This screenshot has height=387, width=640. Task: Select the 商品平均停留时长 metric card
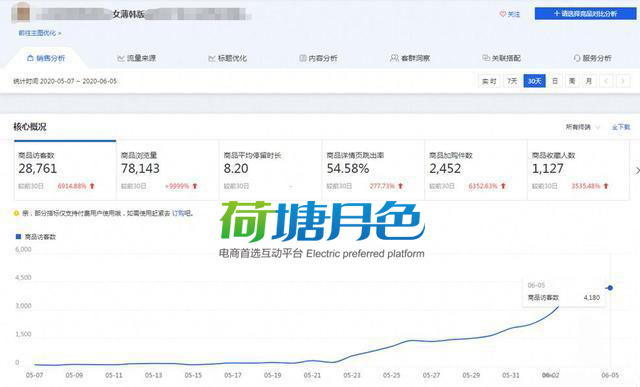pos(271,170)
